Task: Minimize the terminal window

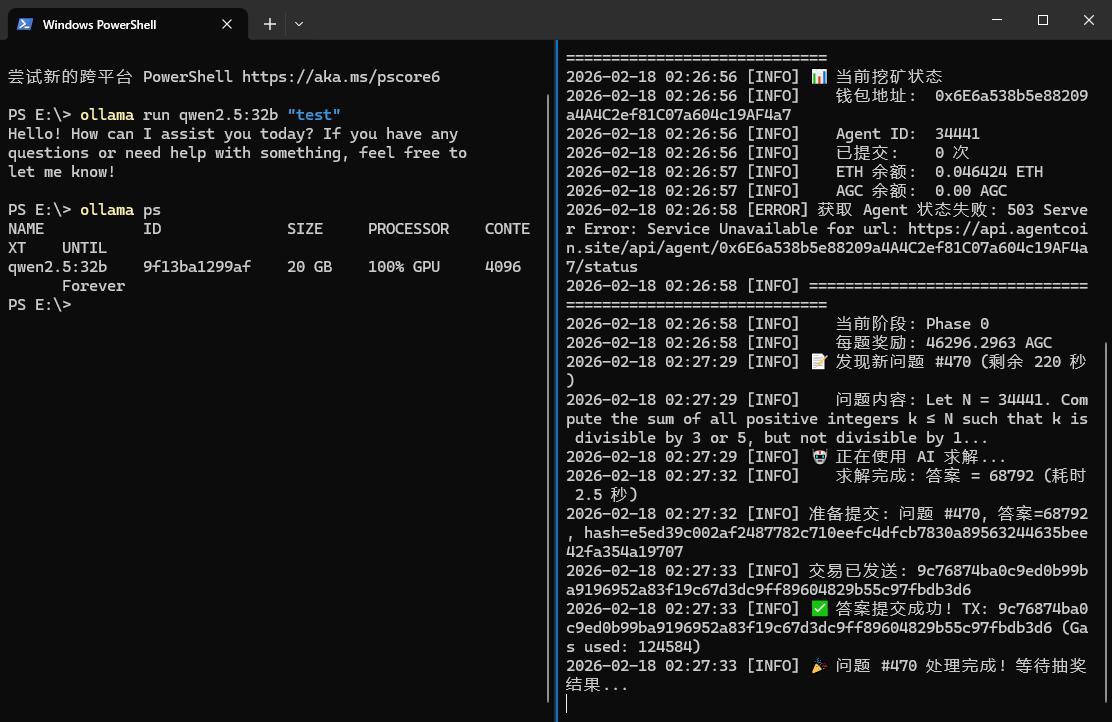Action: coord(996,20)
